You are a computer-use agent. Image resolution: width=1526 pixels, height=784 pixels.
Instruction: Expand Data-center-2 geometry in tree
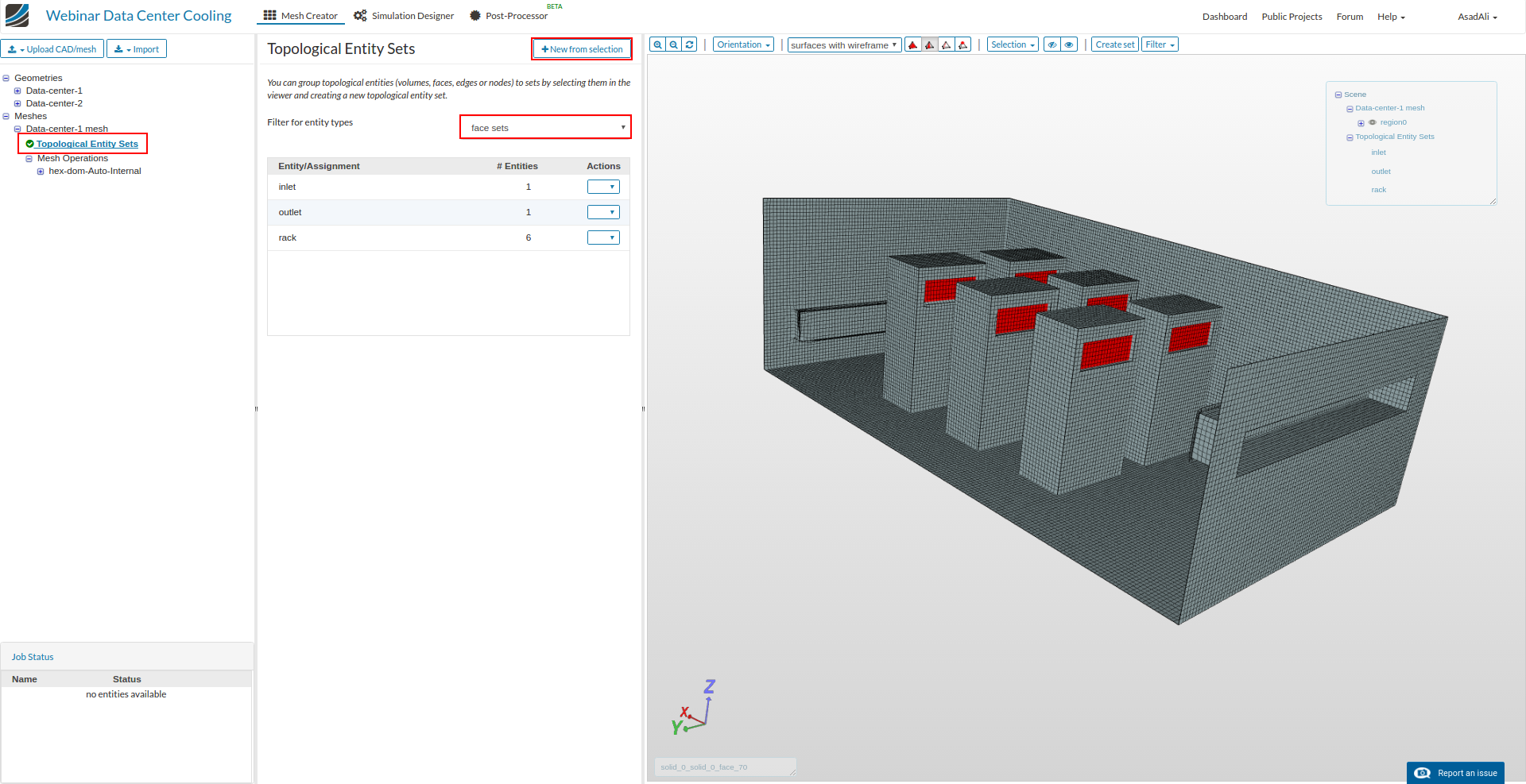pyautogui.click(x=17, y=103)
